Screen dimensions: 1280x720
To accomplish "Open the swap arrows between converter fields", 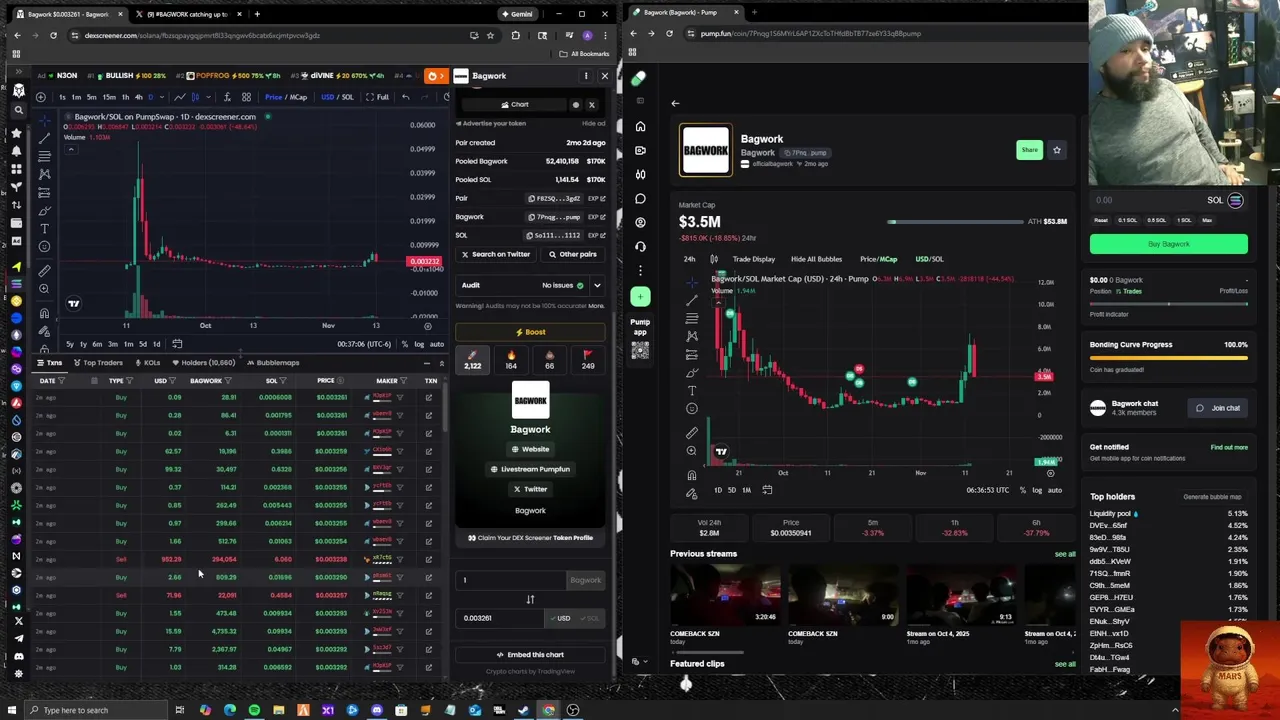I will (530, 599).
